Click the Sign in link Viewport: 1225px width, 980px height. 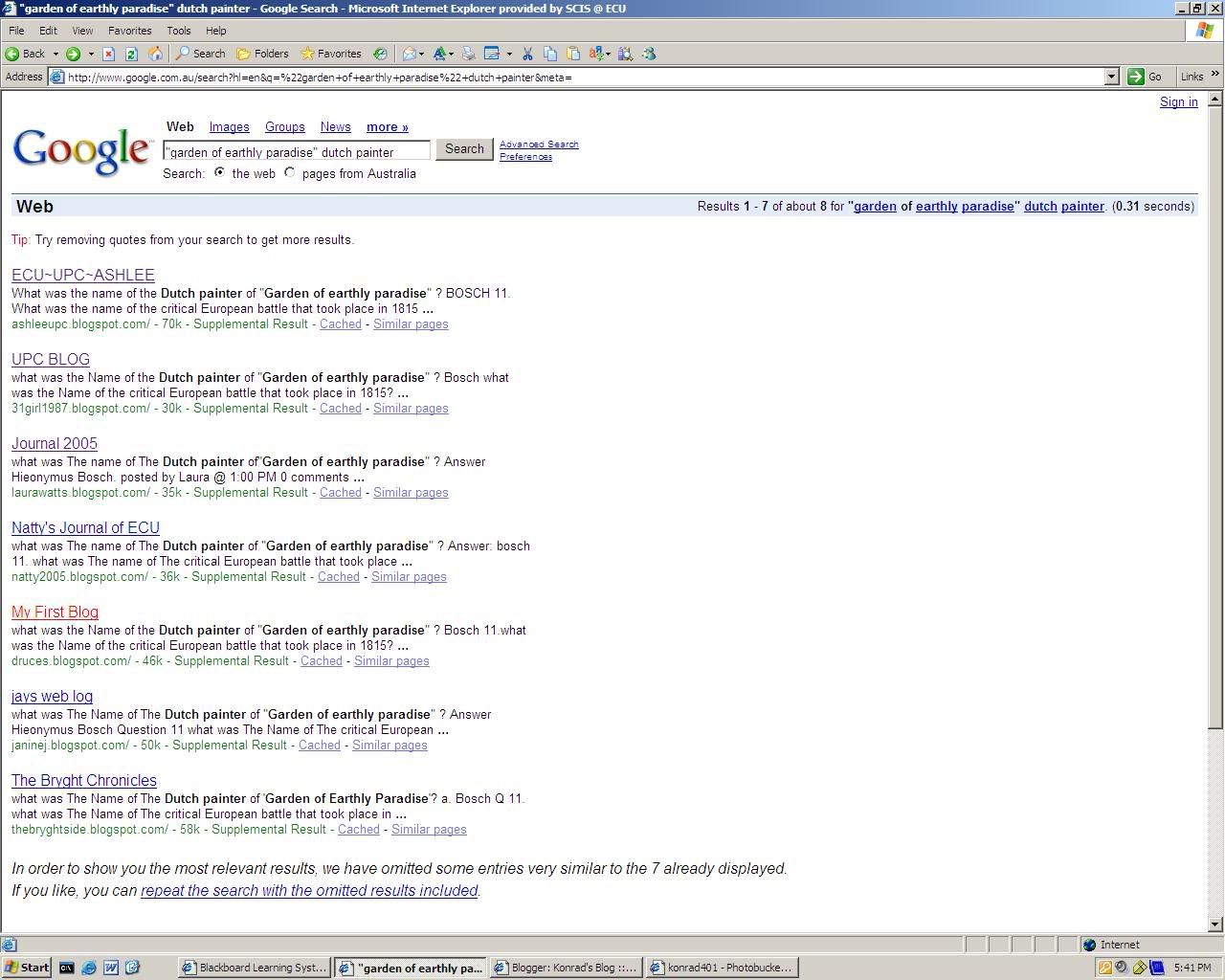tap(1179, 102)
